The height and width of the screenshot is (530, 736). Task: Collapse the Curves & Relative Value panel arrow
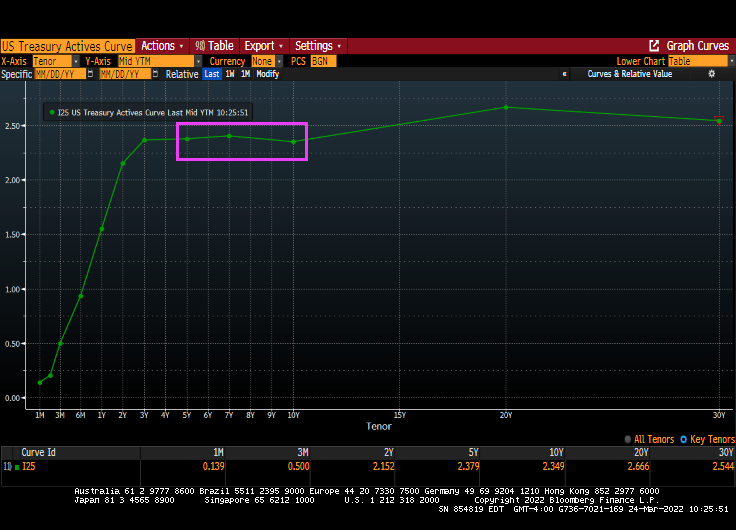pos(565,74)
